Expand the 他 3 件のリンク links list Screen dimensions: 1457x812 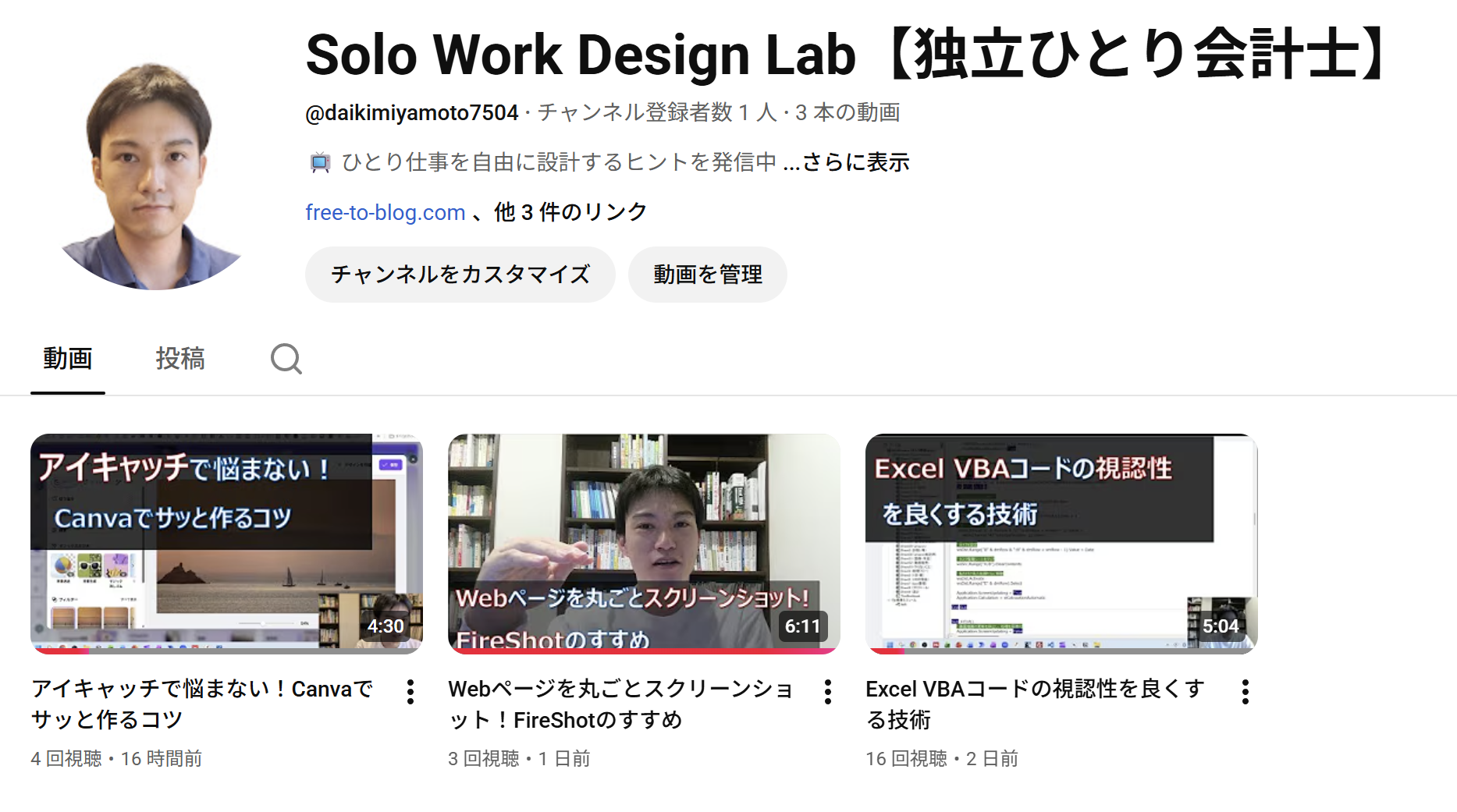[570, 212]
